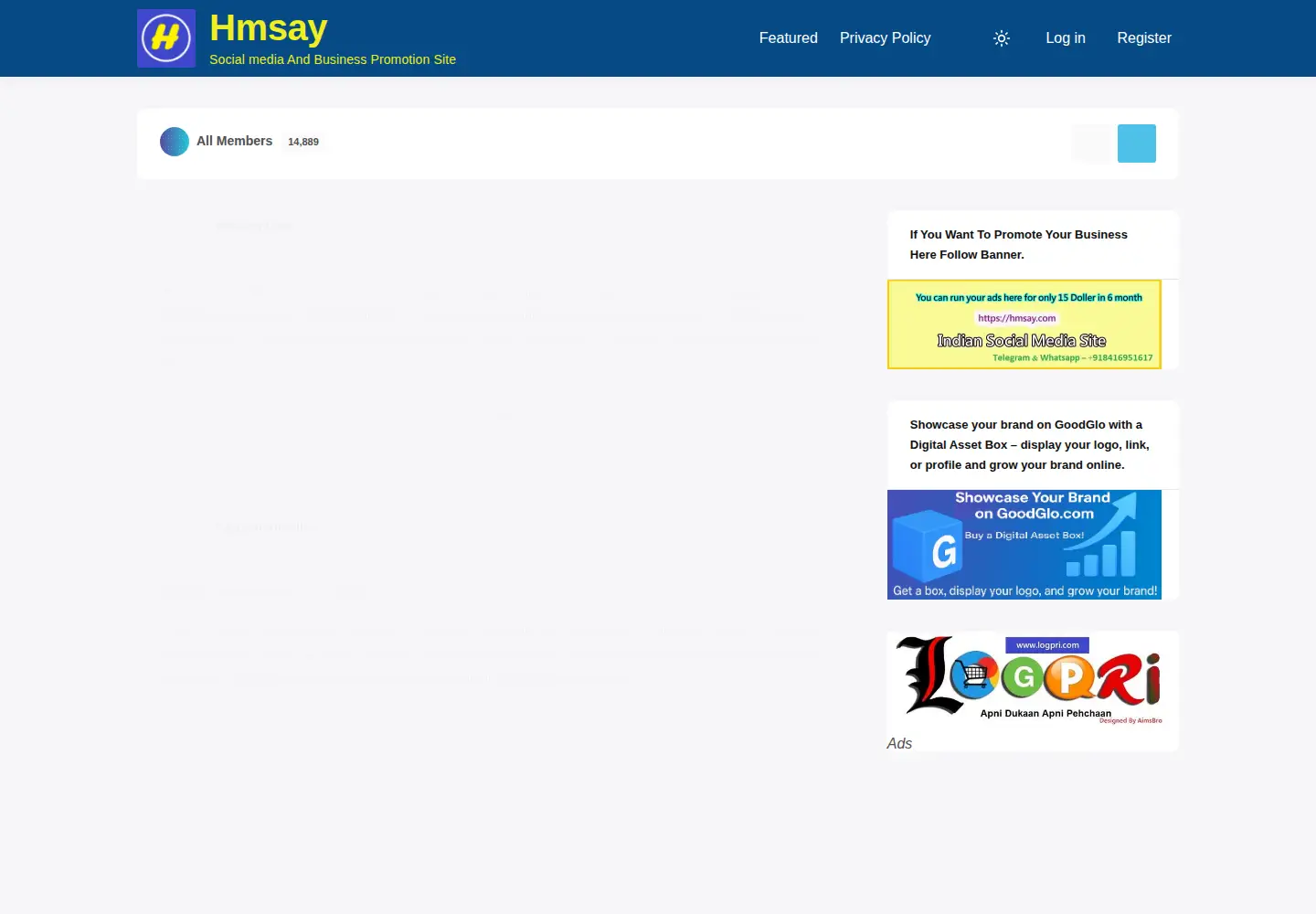Screen dimensions: 1316x914
Task: Open the yellow Indian Social Media Site banner
Action: tap(1024, 324)
